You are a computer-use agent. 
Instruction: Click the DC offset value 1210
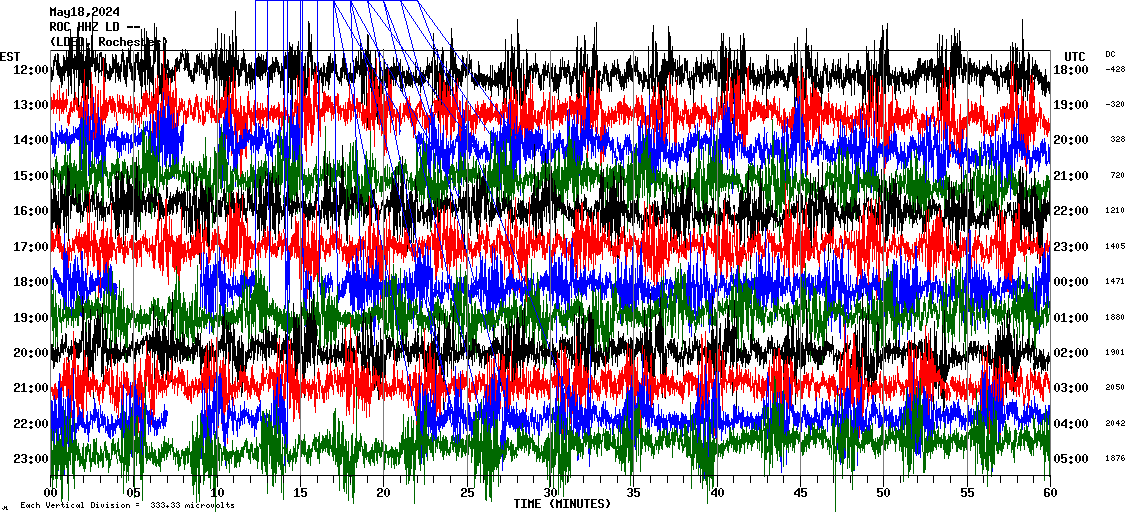coord(1115,211)
